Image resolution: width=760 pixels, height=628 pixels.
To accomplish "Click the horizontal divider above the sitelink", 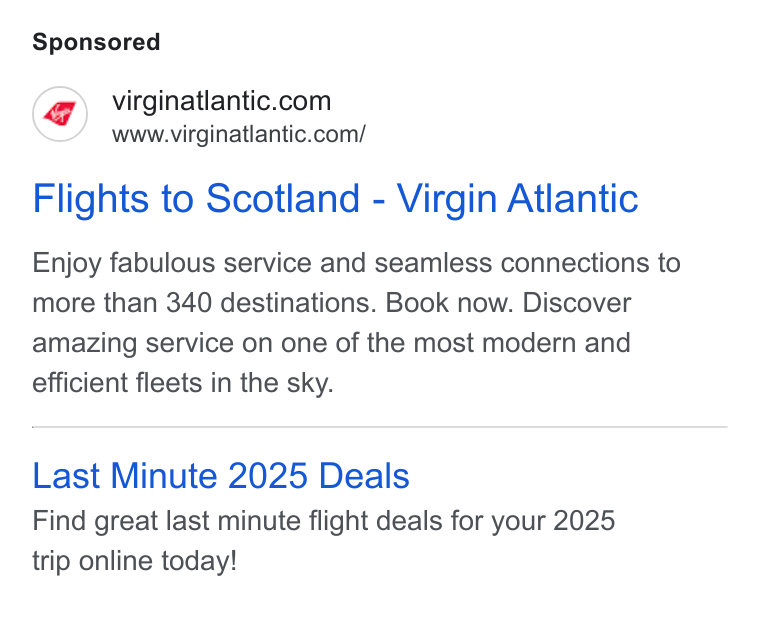I will [x=380, y=427].
